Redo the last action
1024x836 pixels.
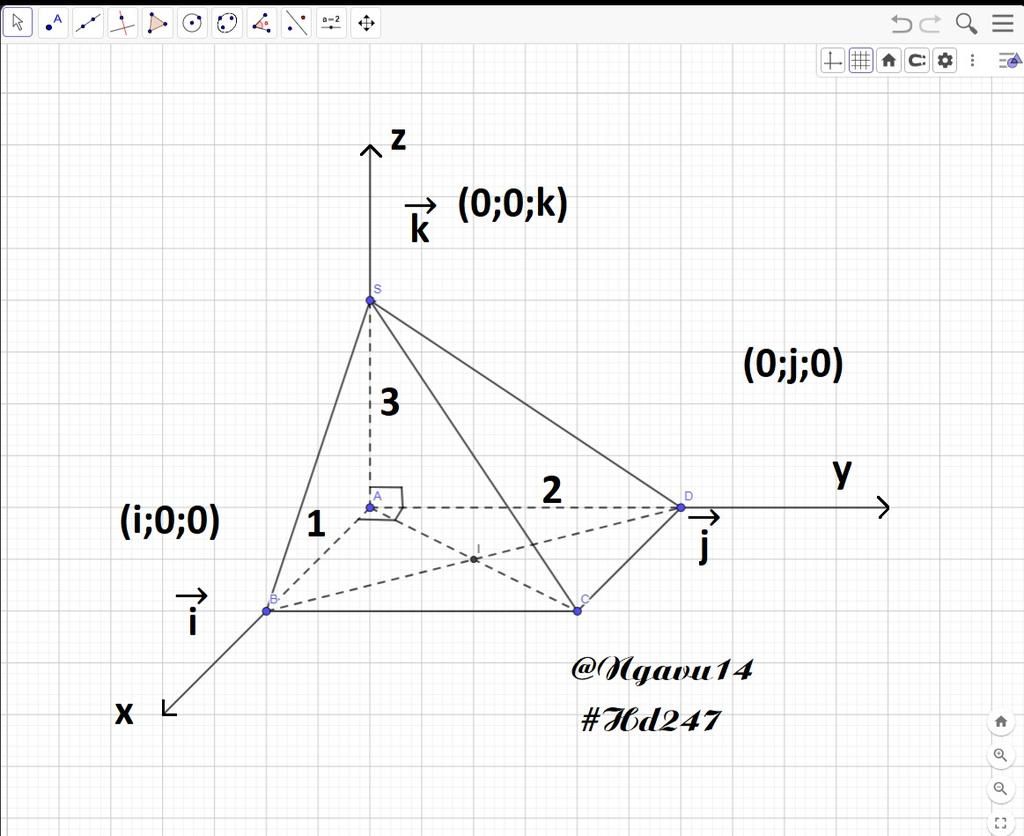pos(930,24)
